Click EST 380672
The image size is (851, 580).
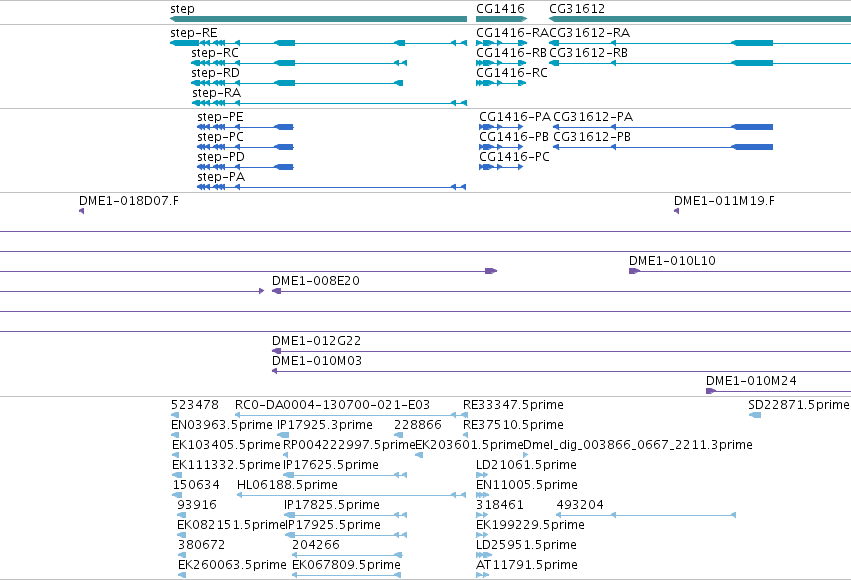[x=201, y=546]
